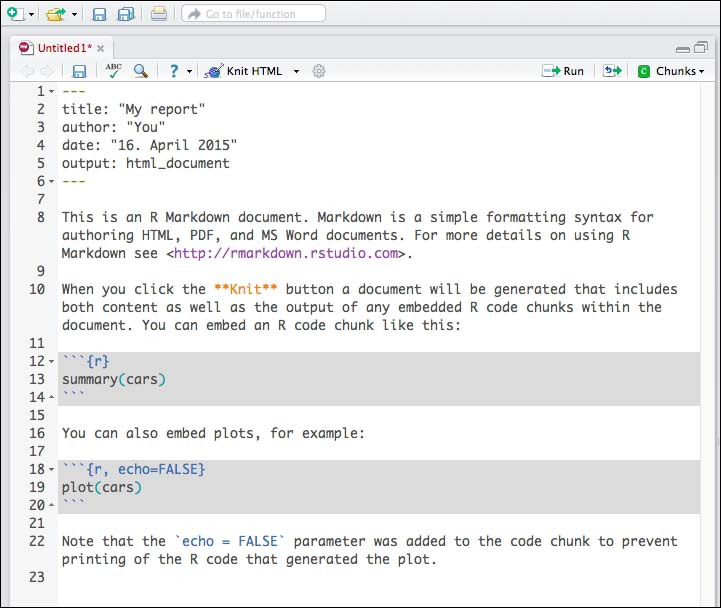The image size is (721, 608).
Task: Click line number 23 in gutter
Action: [37, 577]
